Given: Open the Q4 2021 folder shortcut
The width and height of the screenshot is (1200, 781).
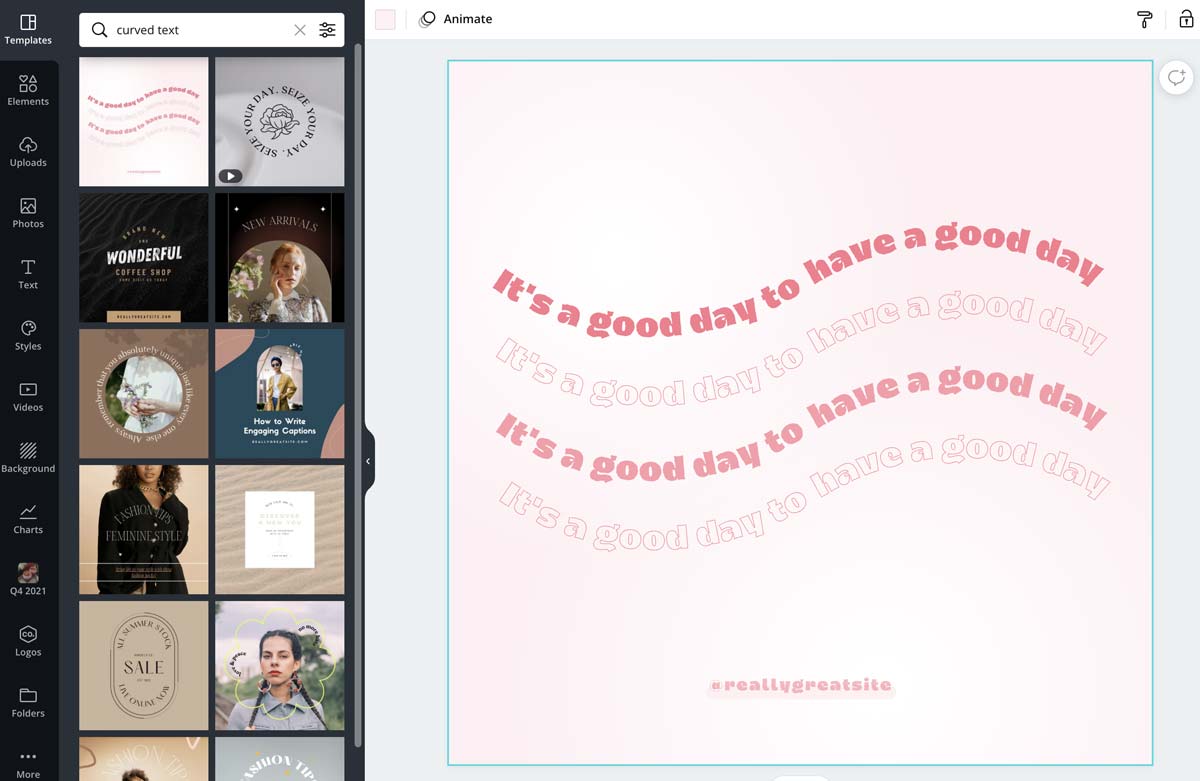Looking at the screenshot, I should [x=28, y=580].
